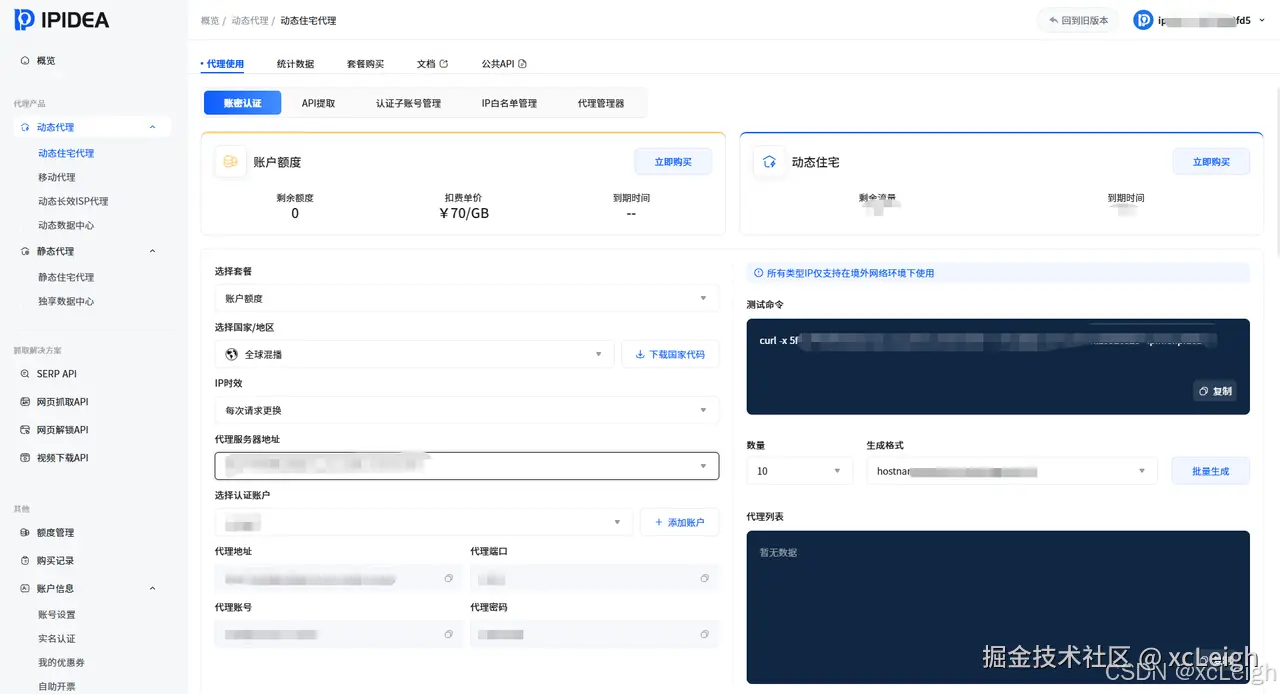Switch to the 统计数据 tab
The height and width of the screenshot is (694, 1280).
294,63
